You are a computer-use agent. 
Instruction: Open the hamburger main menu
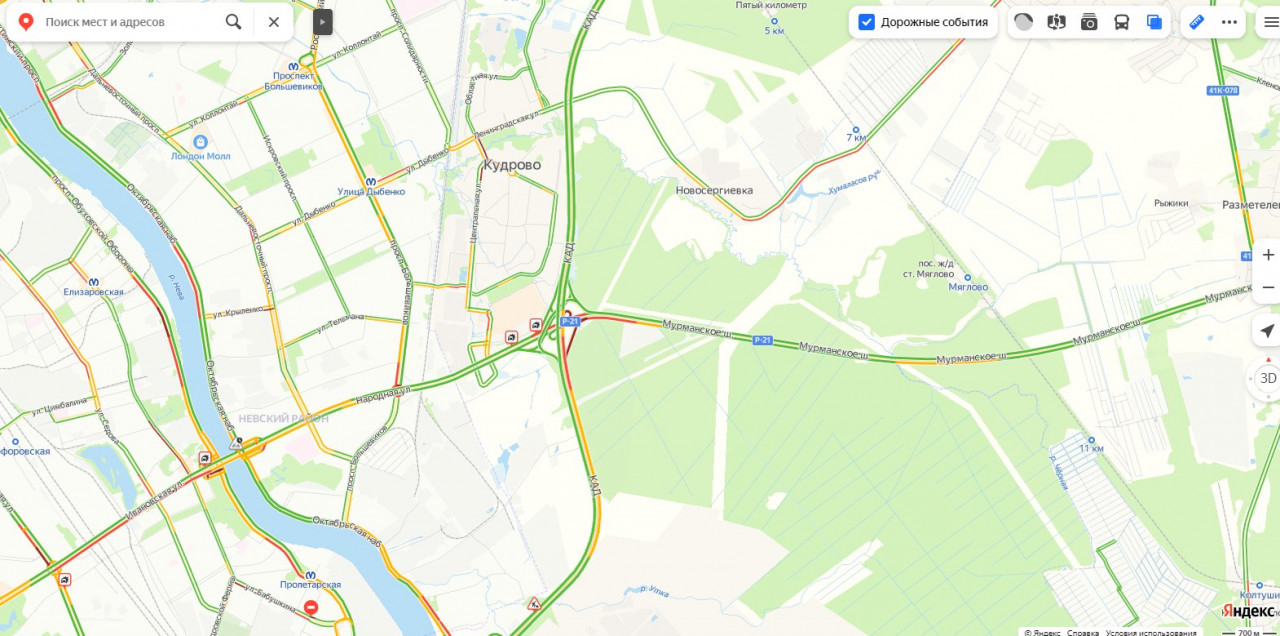1271,22
